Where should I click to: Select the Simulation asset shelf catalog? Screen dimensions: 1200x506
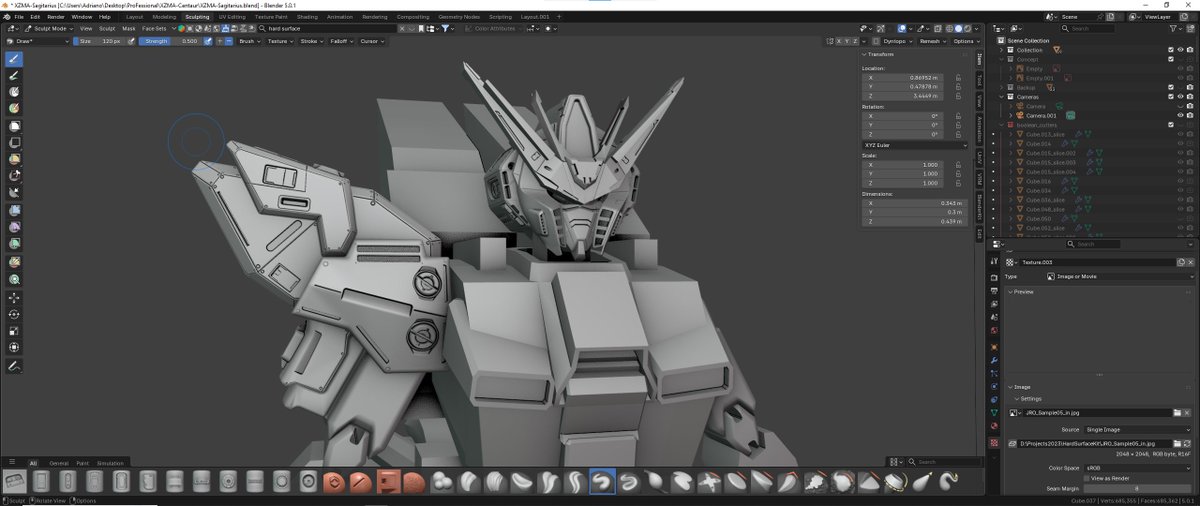pos(110,463)
